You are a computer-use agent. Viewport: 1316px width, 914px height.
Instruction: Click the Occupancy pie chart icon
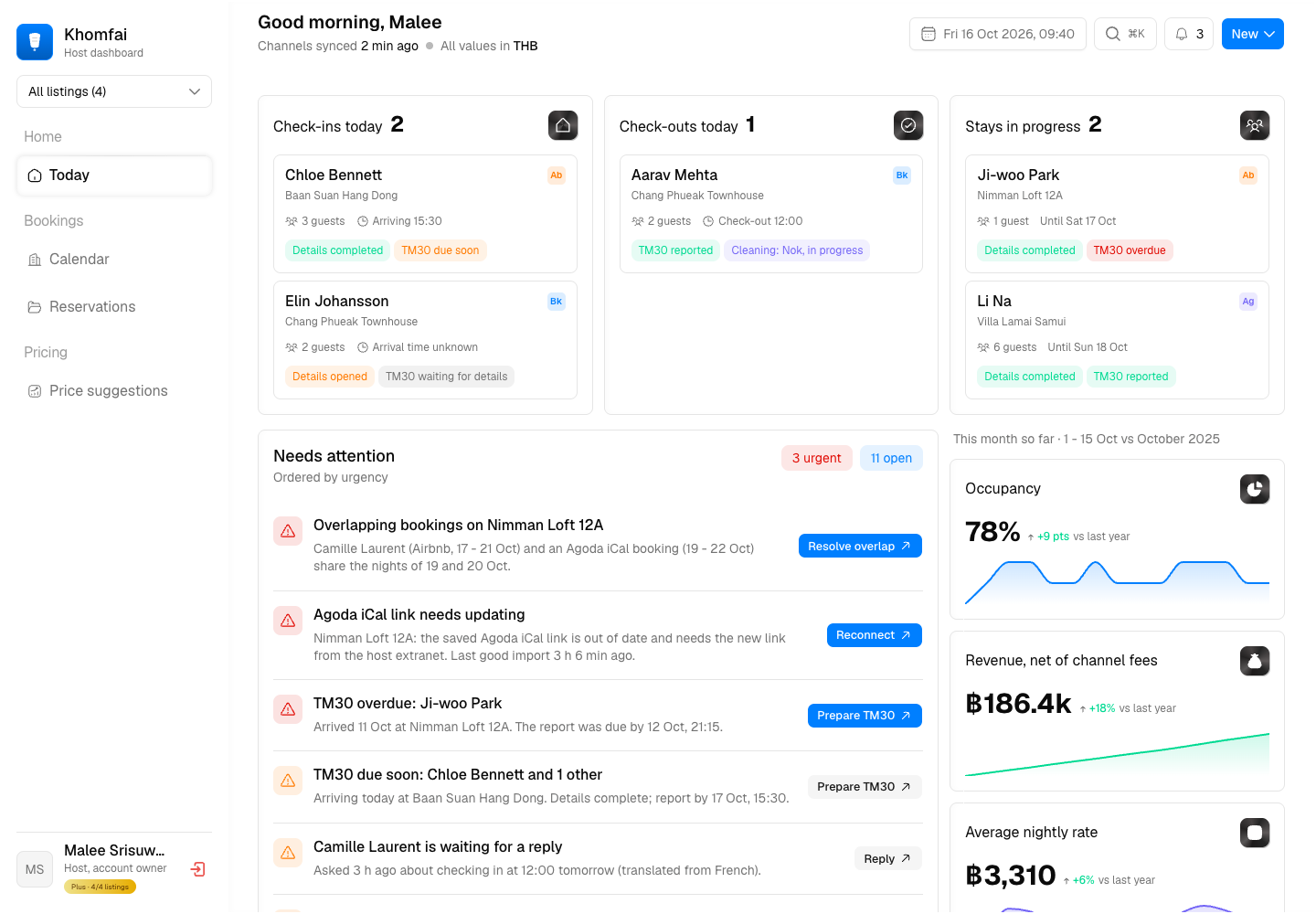(x=1255, y=489)
